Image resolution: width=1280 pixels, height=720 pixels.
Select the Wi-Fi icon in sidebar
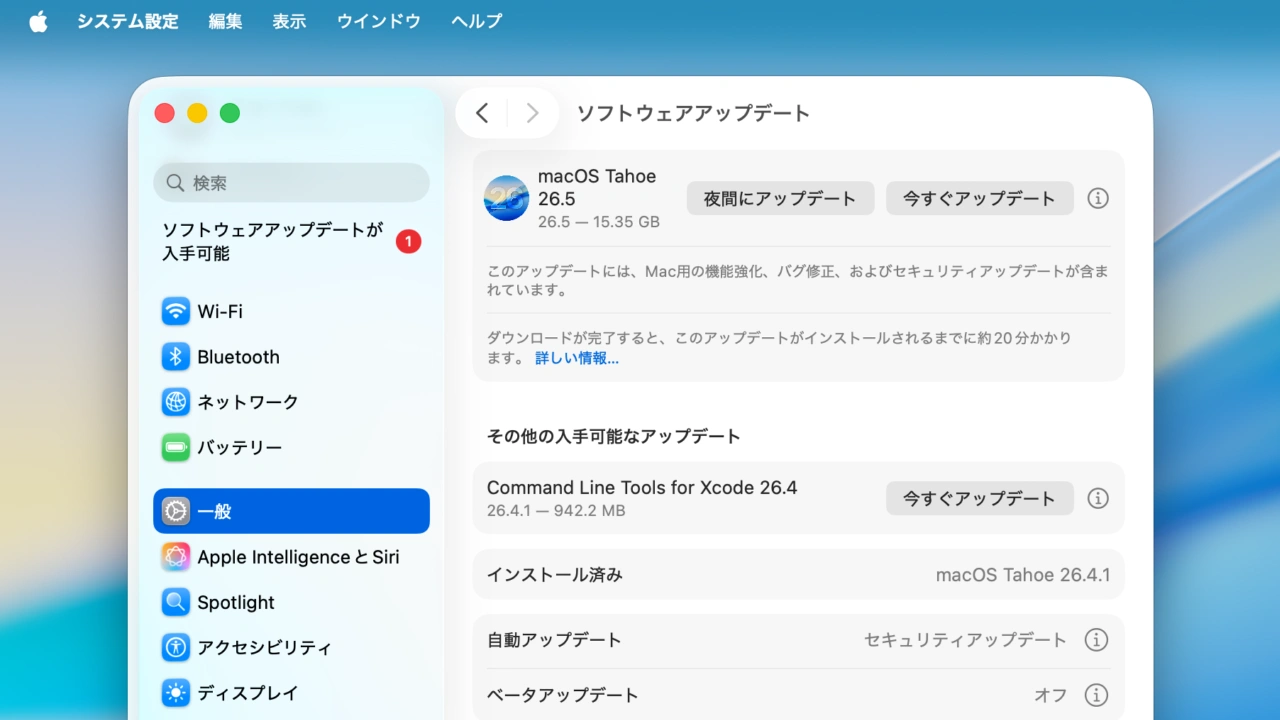pos(176,311)
